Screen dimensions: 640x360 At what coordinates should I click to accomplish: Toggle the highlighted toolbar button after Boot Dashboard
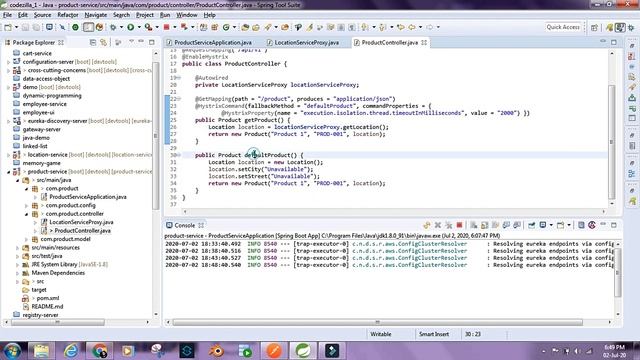[88, 27]
